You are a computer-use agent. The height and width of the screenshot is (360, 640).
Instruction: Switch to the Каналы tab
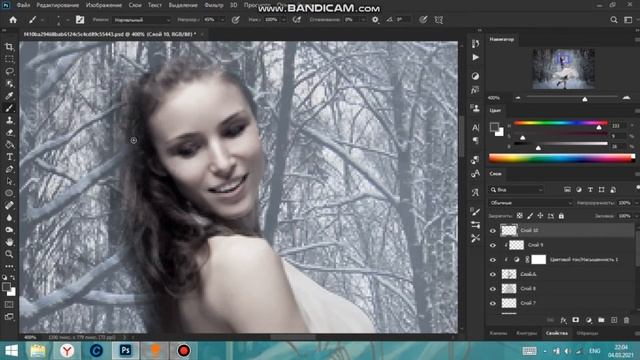pyautogui.click(x=498, y=333)
